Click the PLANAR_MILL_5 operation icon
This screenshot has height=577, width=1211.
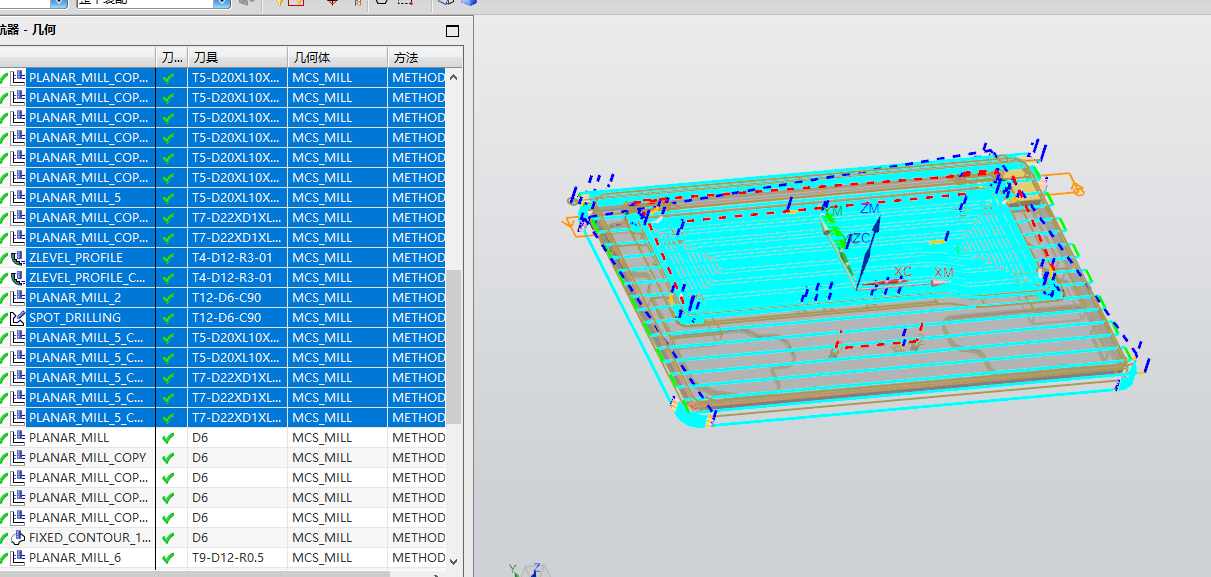18,197
